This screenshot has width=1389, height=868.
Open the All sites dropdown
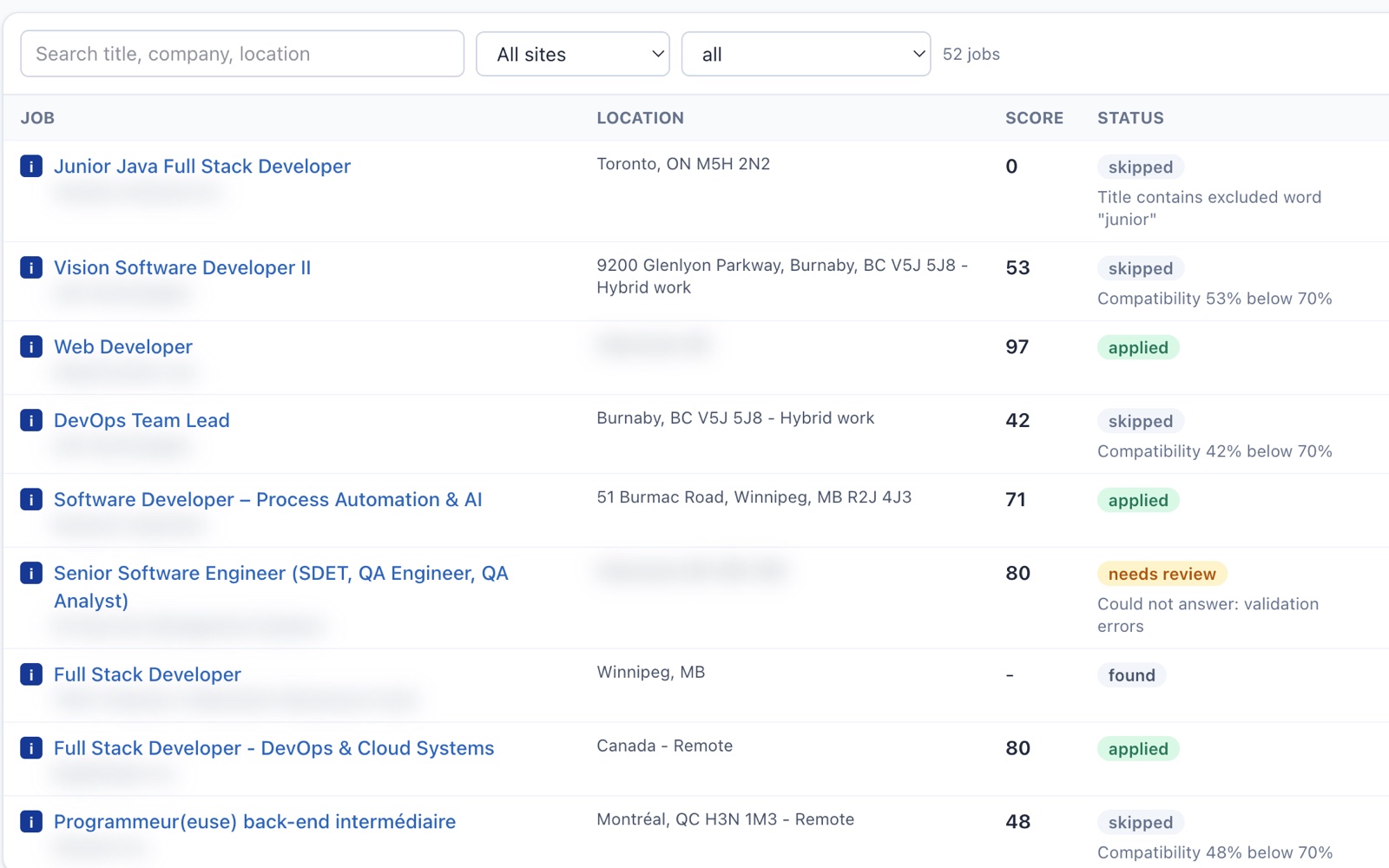[573, 54]
